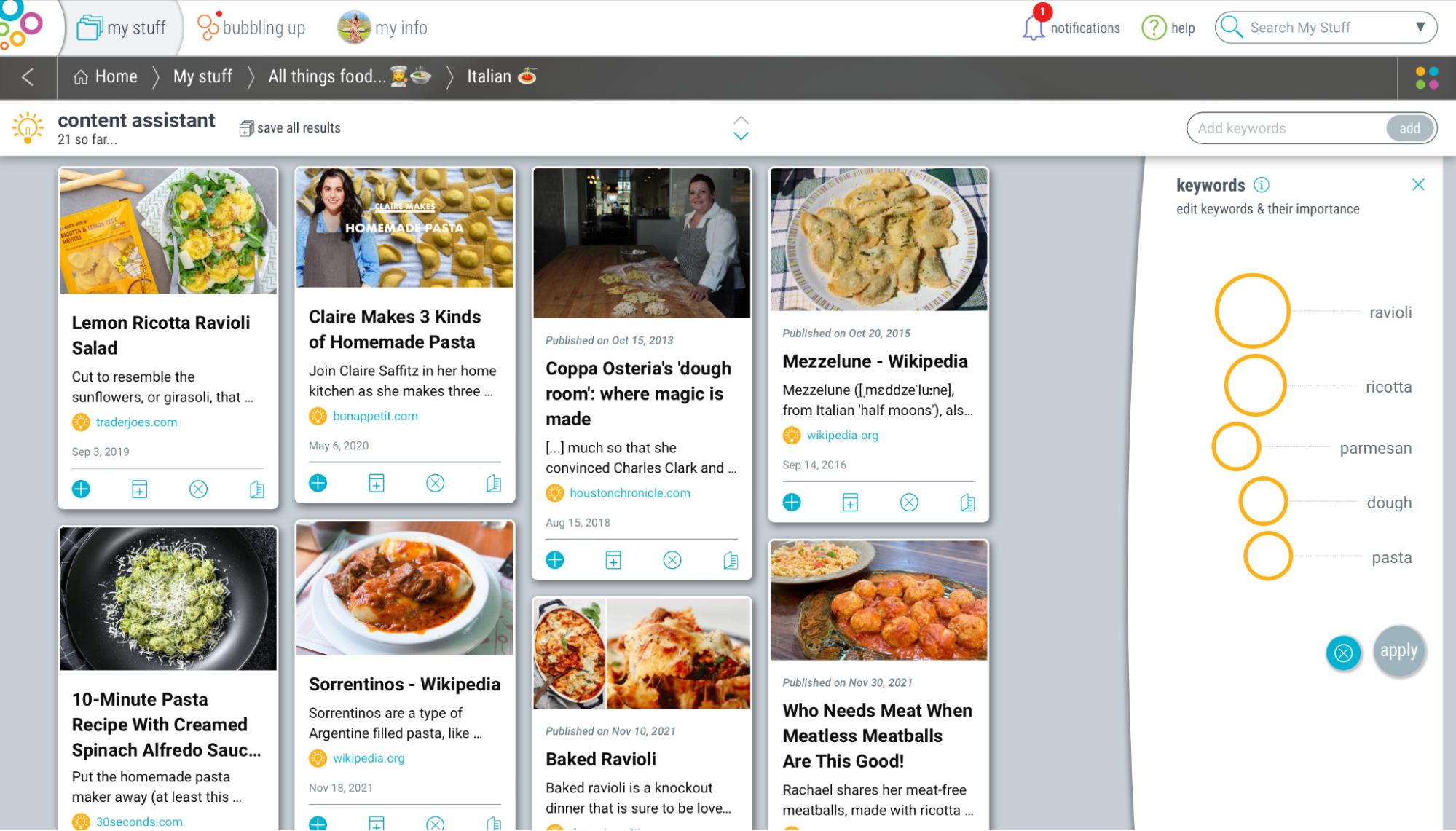Go to Home breadcrumb

(x=106, y=76)
